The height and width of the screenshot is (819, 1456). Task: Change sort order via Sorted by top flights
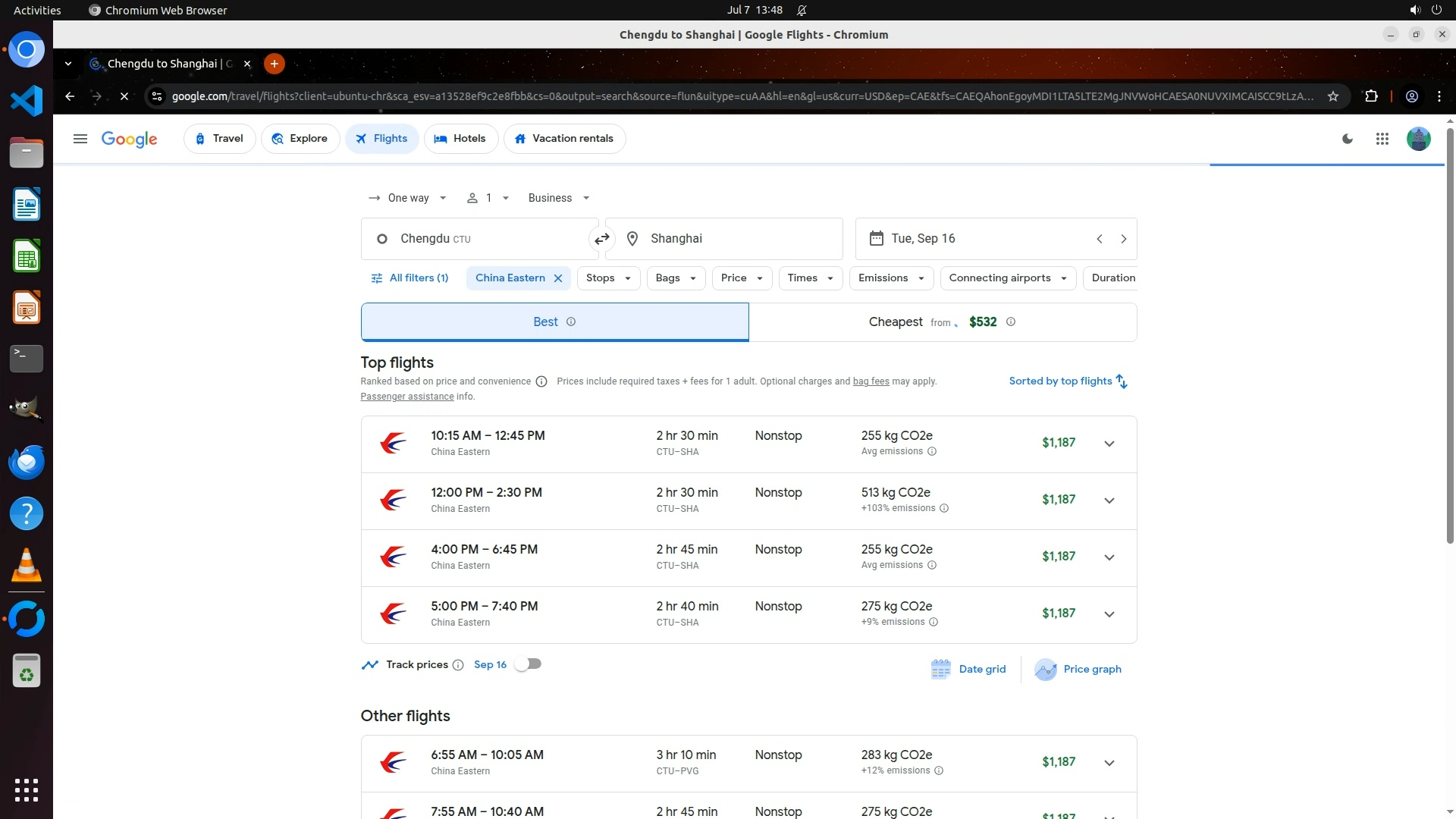point(1068,381)
